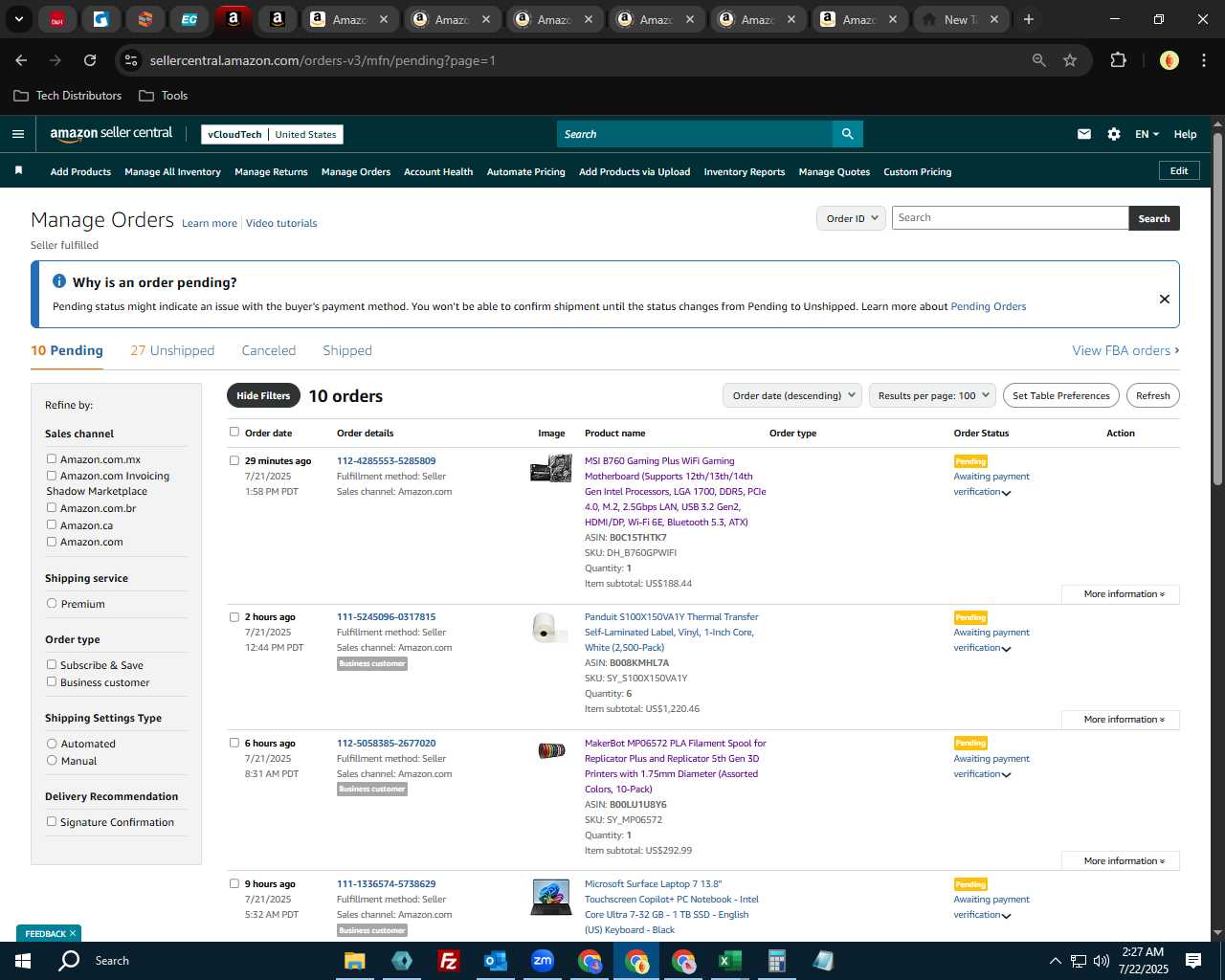Screen dimensions: 1225x980
Task: Bookmark this page with star icon
Action: [1070, 60]
